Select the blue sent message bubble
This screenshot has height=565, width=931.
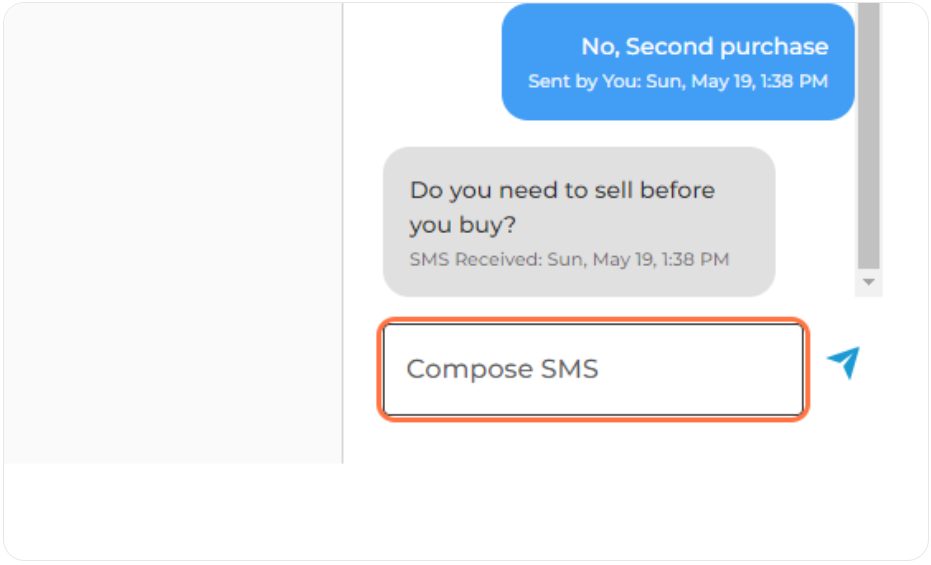[677, 62]
